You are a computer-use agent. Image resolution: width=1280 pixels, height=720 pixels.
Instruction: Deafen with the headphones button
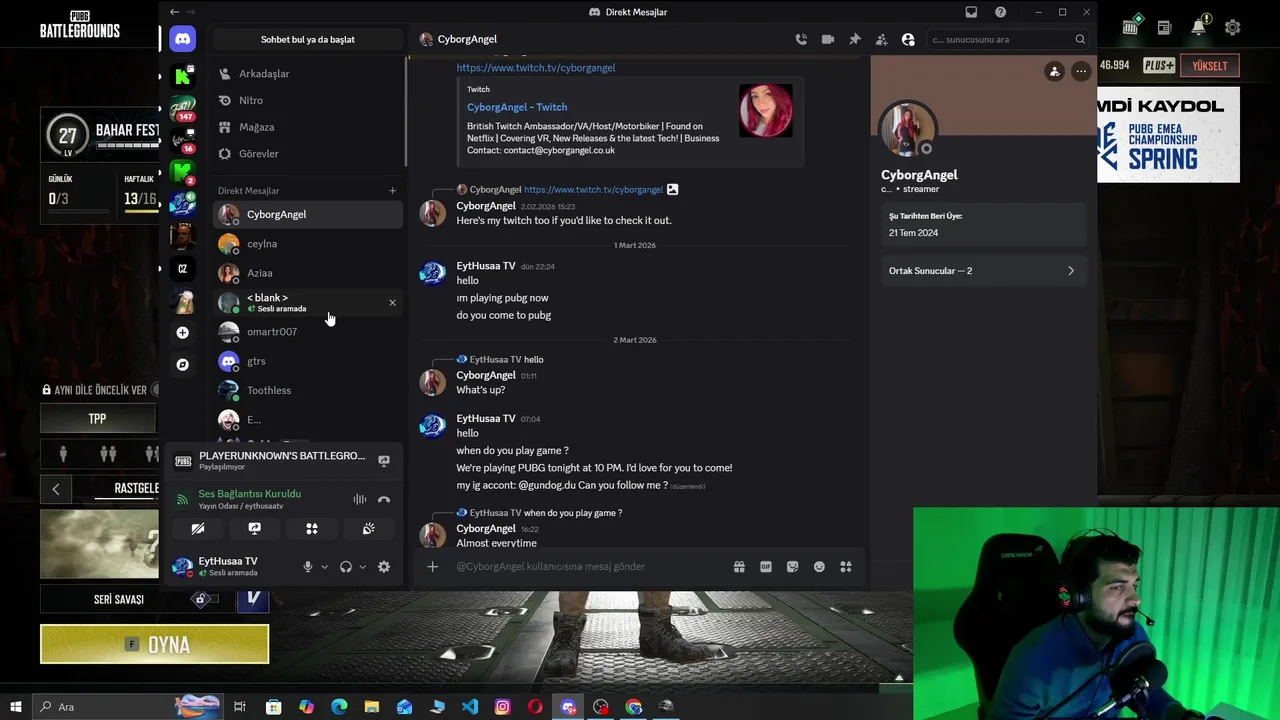tap(346, 567)
